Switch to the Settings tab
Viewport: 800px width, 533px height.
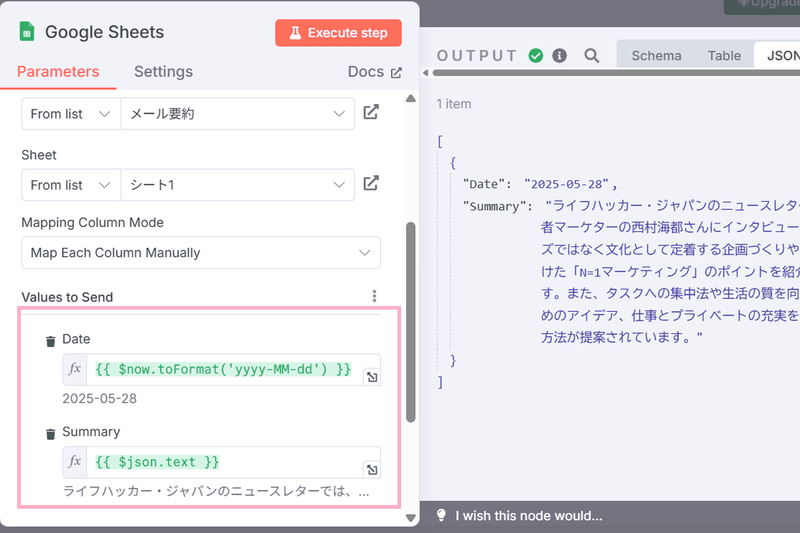pos(163,71)
